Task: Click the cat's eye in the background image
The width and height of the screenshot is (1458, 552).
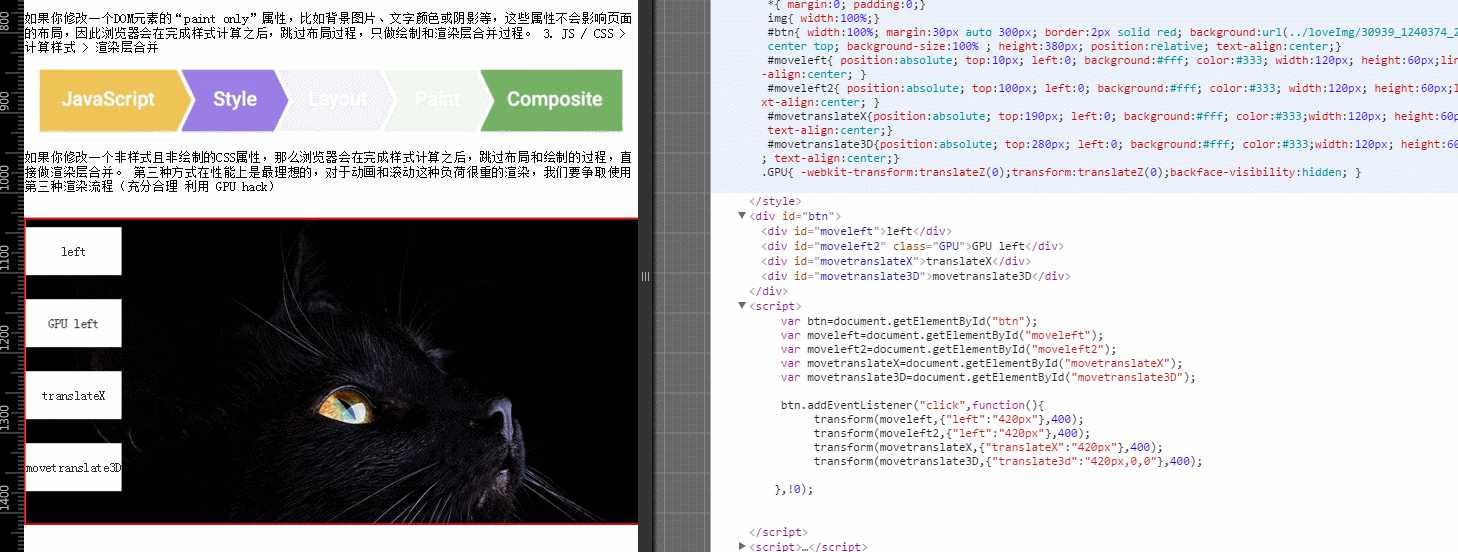Action: click(345, 405)
